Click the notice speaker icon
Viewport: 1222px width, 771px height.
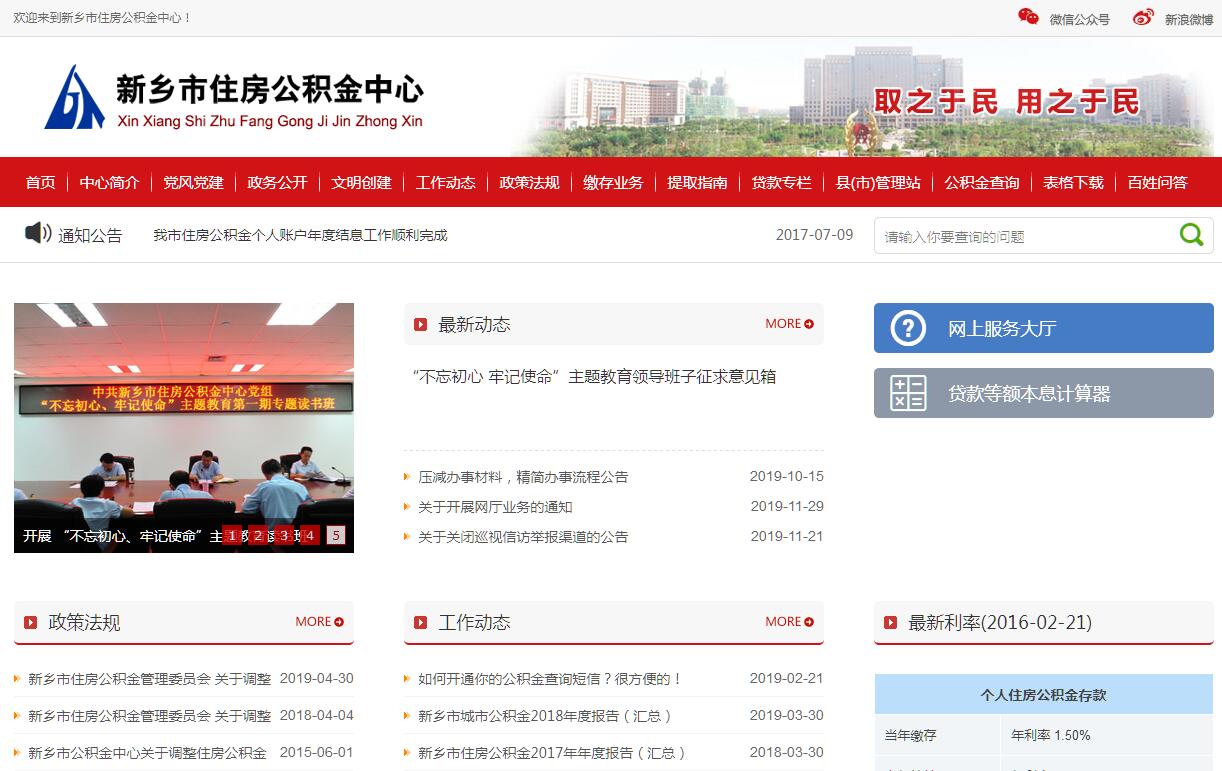pos(38,234)
